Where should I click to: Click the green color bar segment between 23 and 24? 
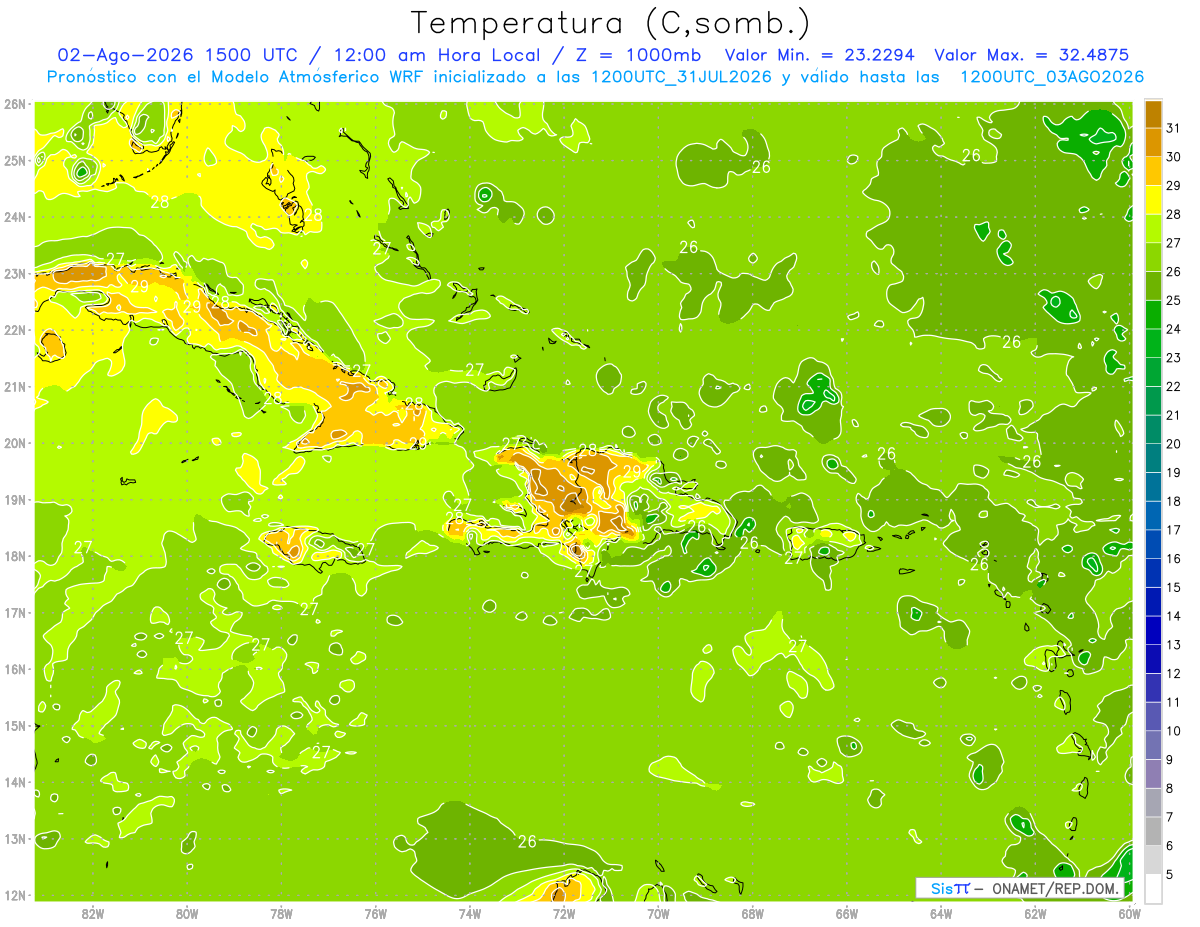click(x=1153, y=343)
